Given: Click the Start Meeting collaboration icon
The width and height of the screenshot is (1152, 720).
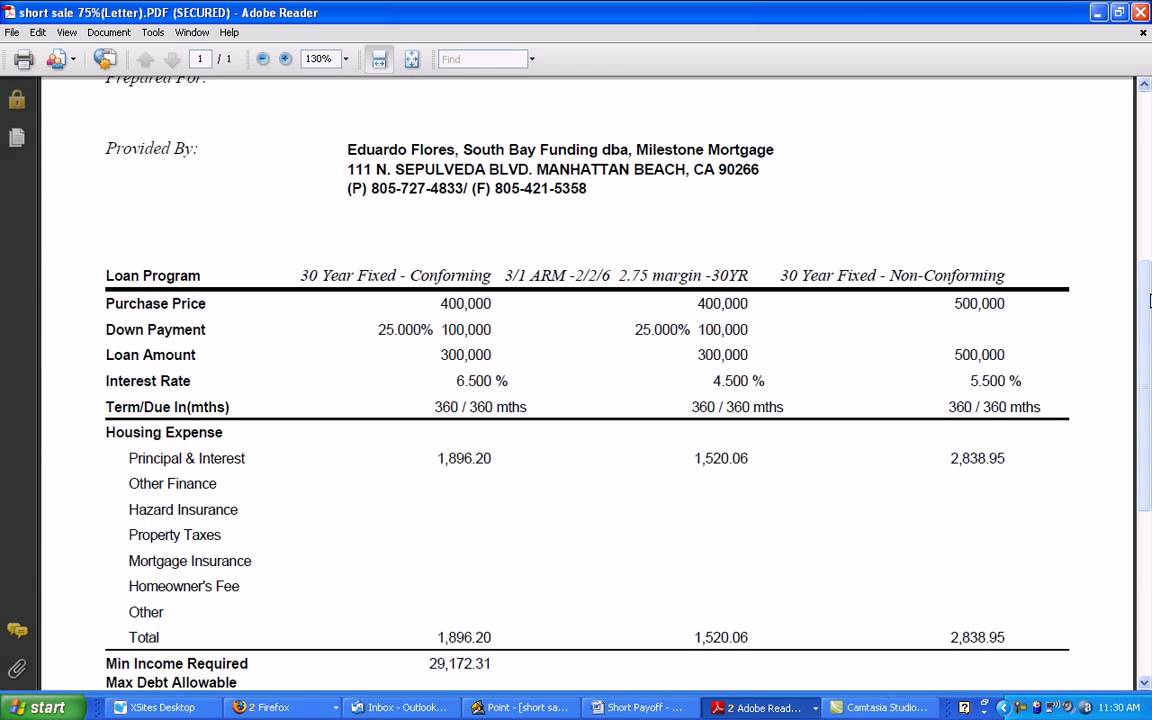Looking at the screenshot, I should coord(57,60).
